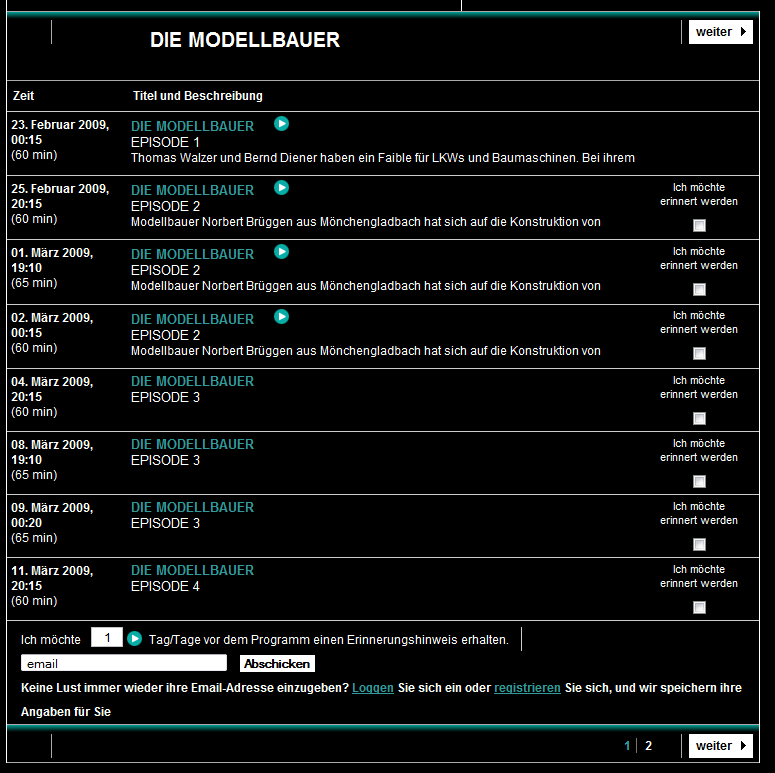Select page 1 in pagination
The height and width of the screenshot is (773, 775).
click(628, 746)
